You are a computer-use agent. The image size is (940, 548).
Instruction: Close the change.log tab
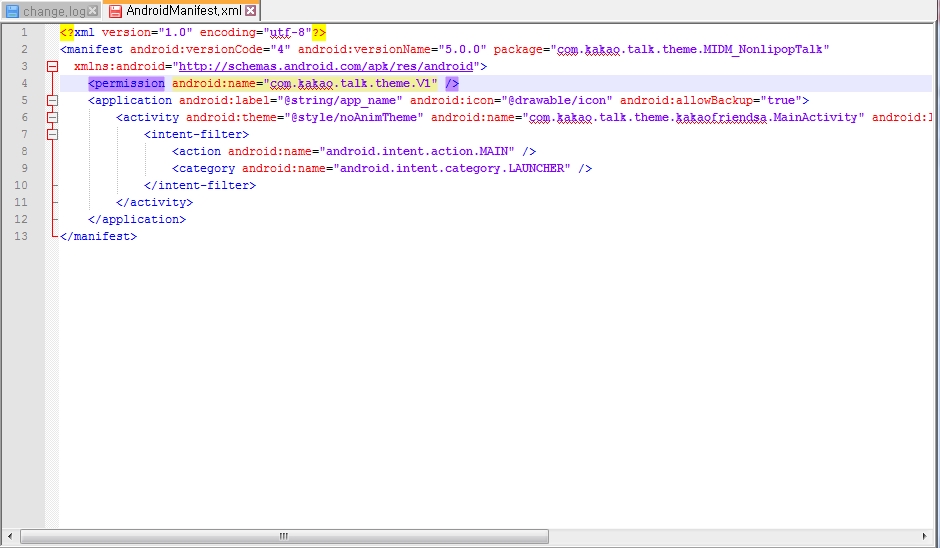pos(93,11)
